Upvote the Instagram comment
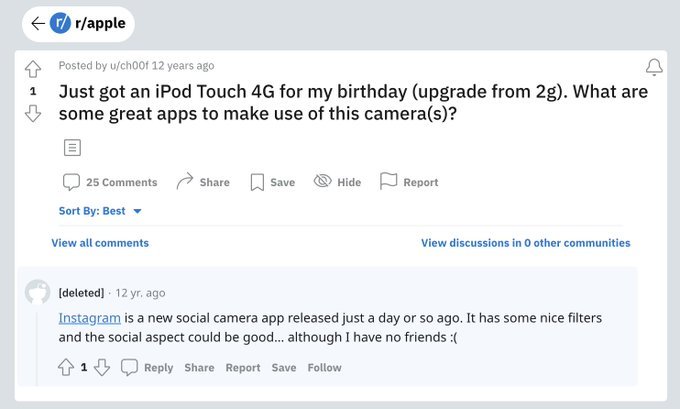The image size is (680, 409). pos(66,367)
